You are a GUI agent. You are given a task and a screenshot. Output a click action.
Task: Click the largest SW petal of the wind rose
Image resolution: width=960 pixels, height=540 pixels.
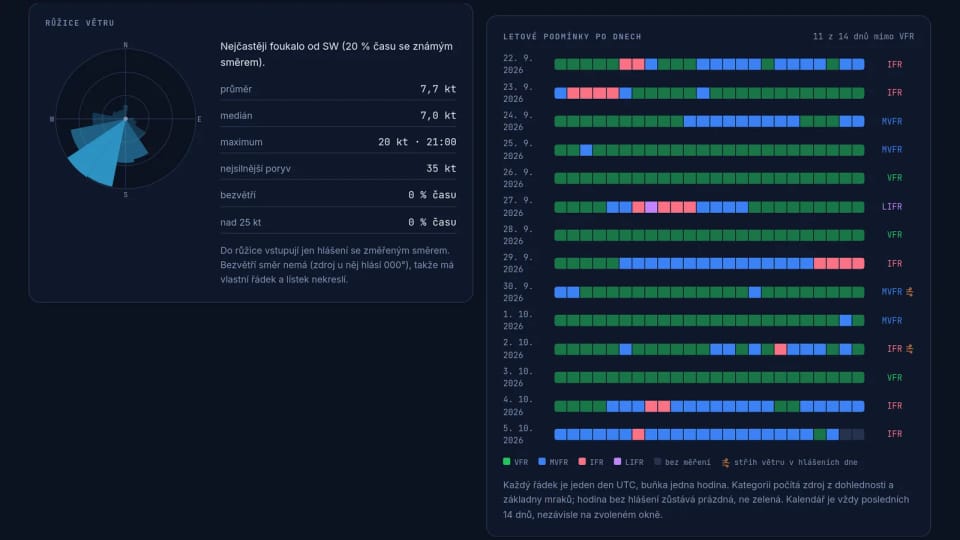click(x=98, y=158)
